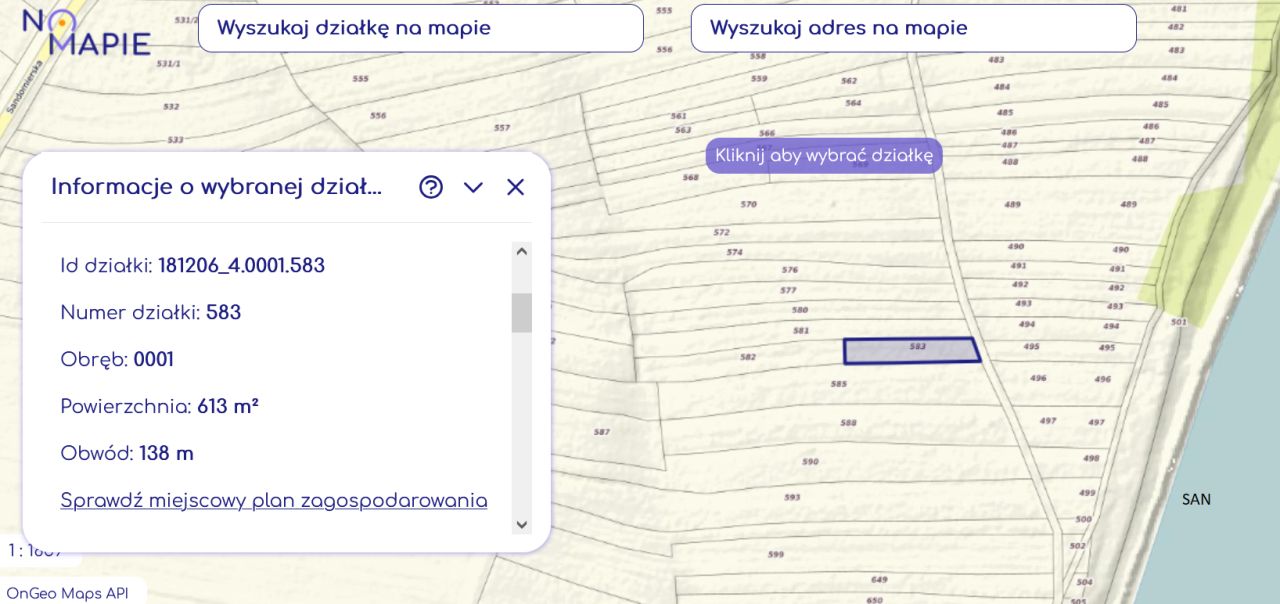Viewport: 1280px width, 604px height.
Task: Select parcel 498 on the map
Action: coord(1091,458)
